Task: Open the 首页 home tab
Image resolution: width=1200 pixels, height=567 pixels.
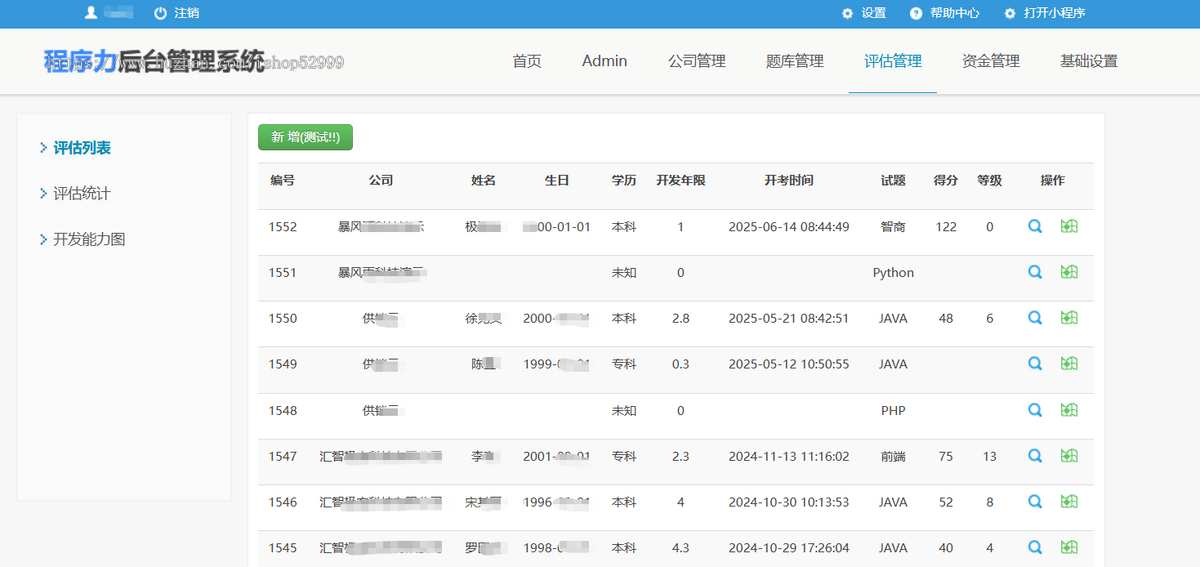Action: [x=527, y=61]
